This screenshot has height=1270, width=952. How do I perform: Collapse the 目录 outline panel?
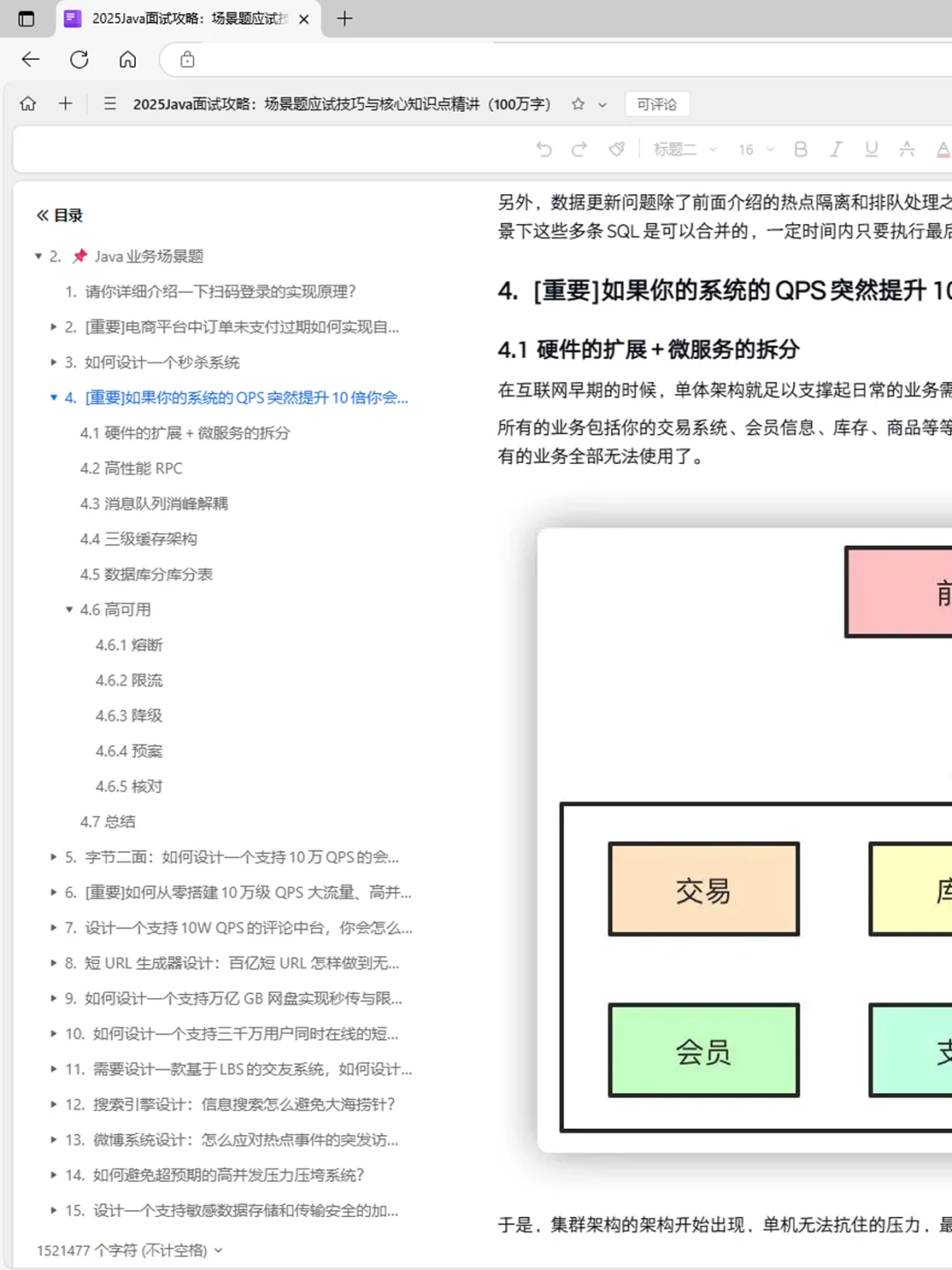(x=42, y=215)
